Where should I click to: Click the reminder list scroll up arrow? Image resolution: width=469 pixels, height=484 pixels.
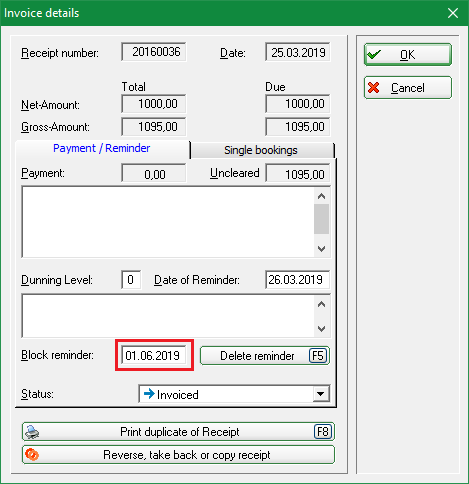click(x=321, y=304)
